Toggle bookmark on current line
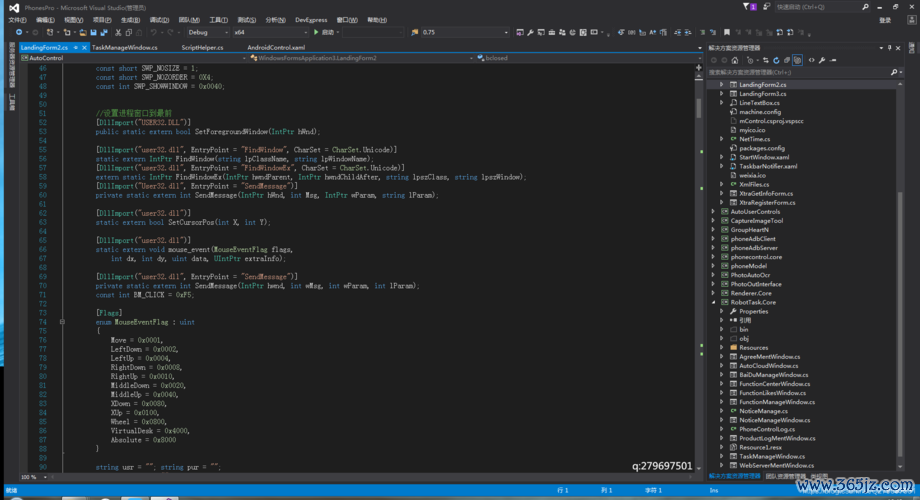 726,32
